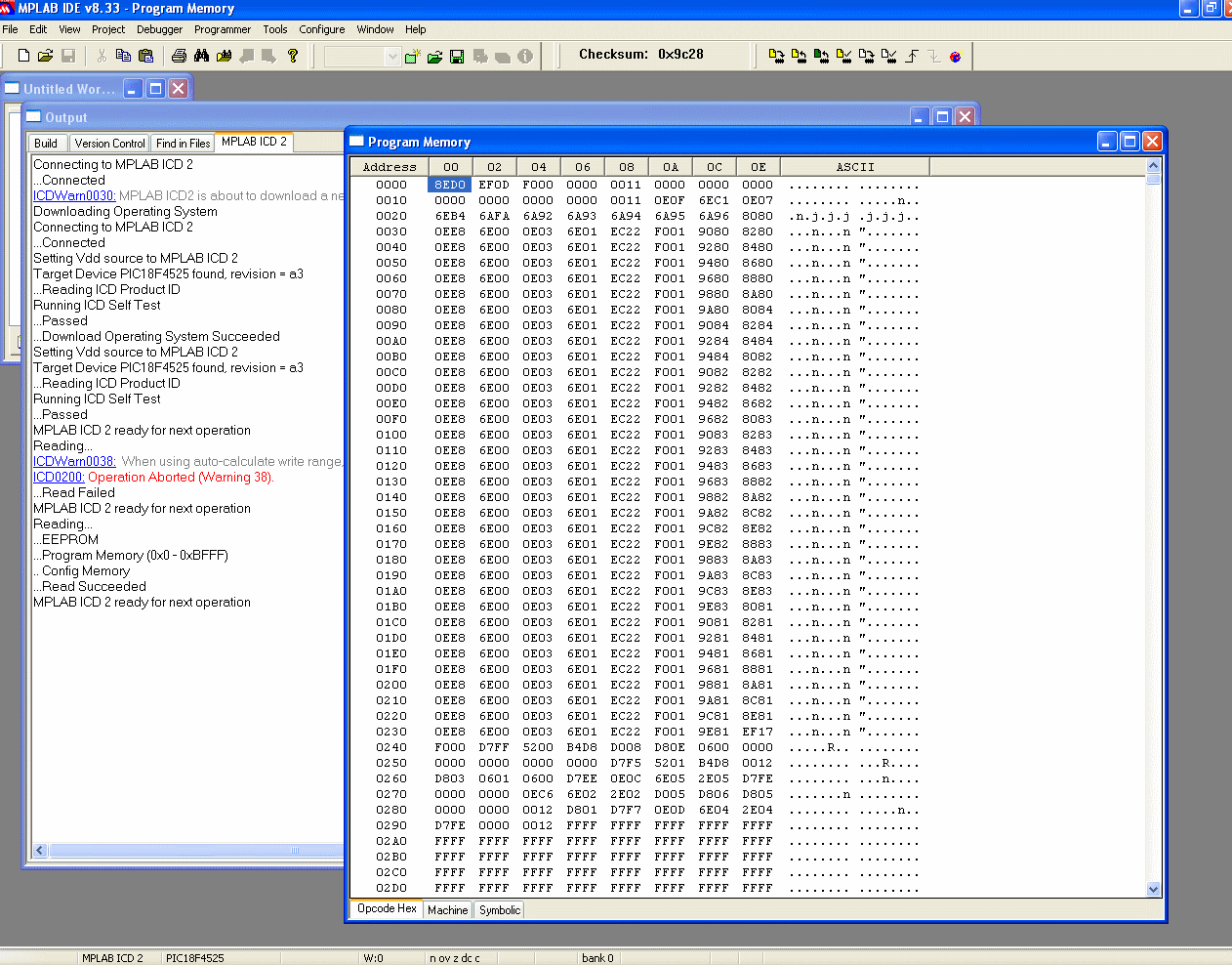
Task: Click the Save Workspace disk icon
Action: click(x=457, y=56)
